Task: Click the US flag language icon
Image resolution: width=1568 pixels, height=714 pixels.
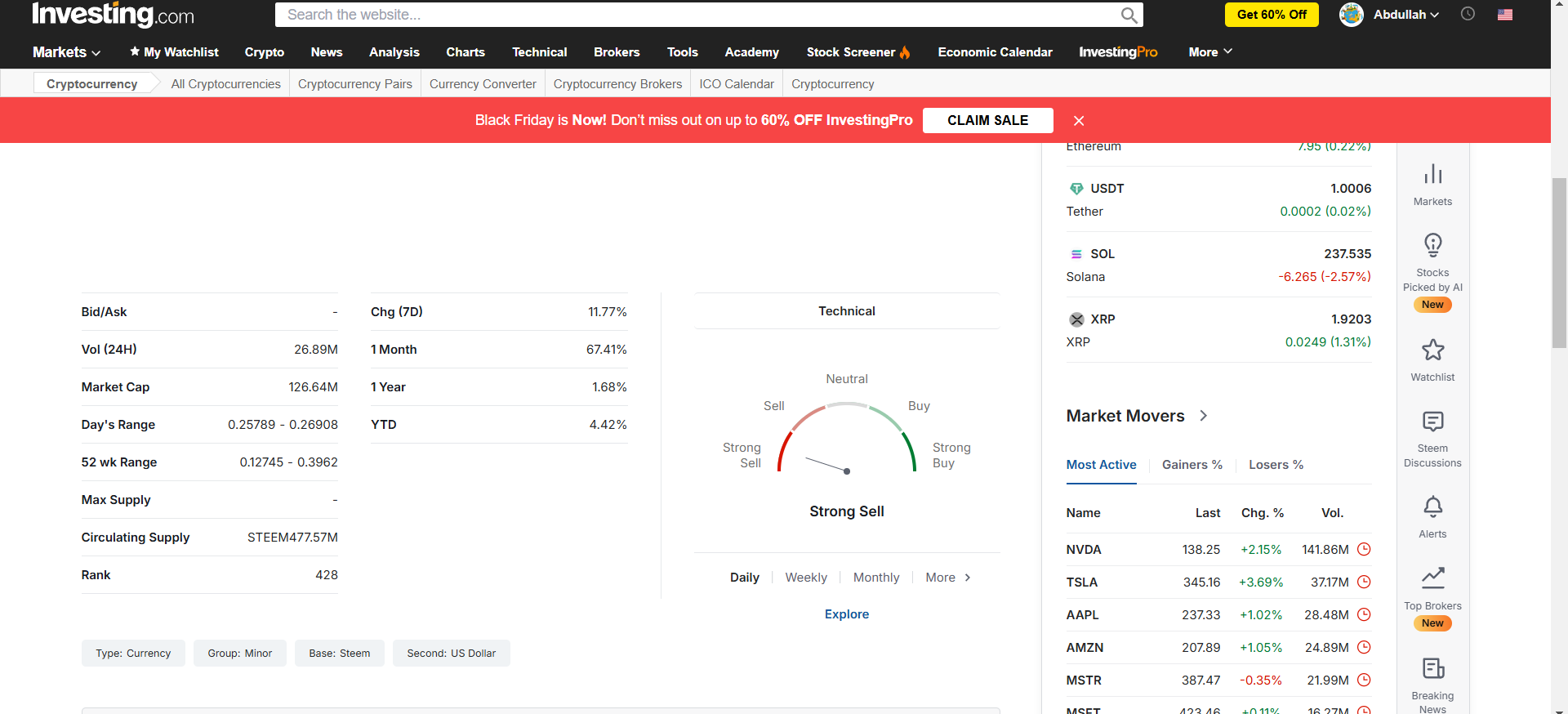Action: coord(1505,15)
